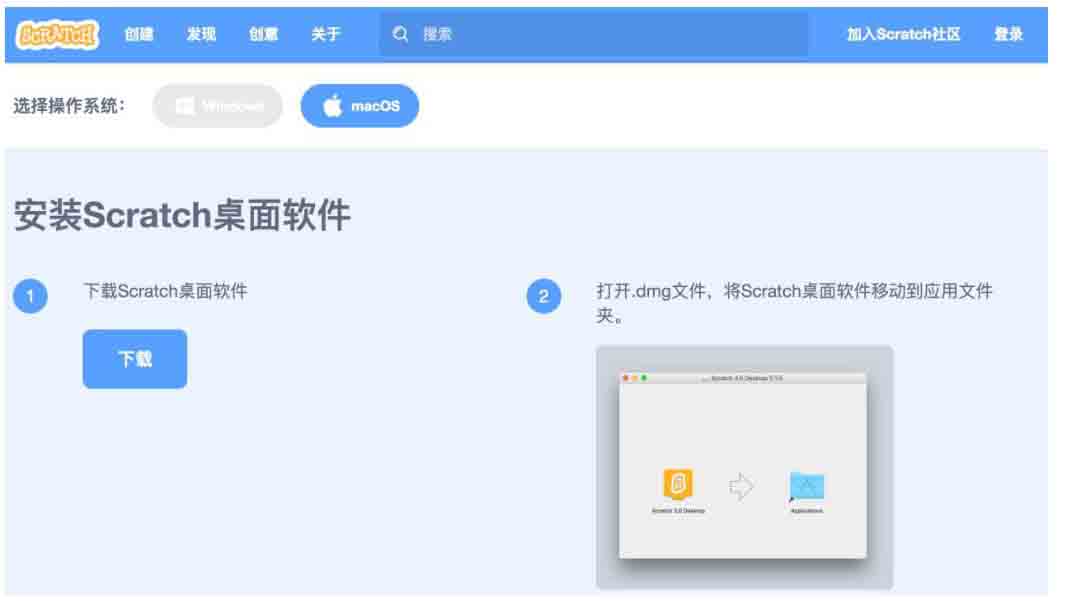Click the 安装Scratch桌面软件 heading
This screenshot has width=1066, height=601.
[x=182, y=216]
